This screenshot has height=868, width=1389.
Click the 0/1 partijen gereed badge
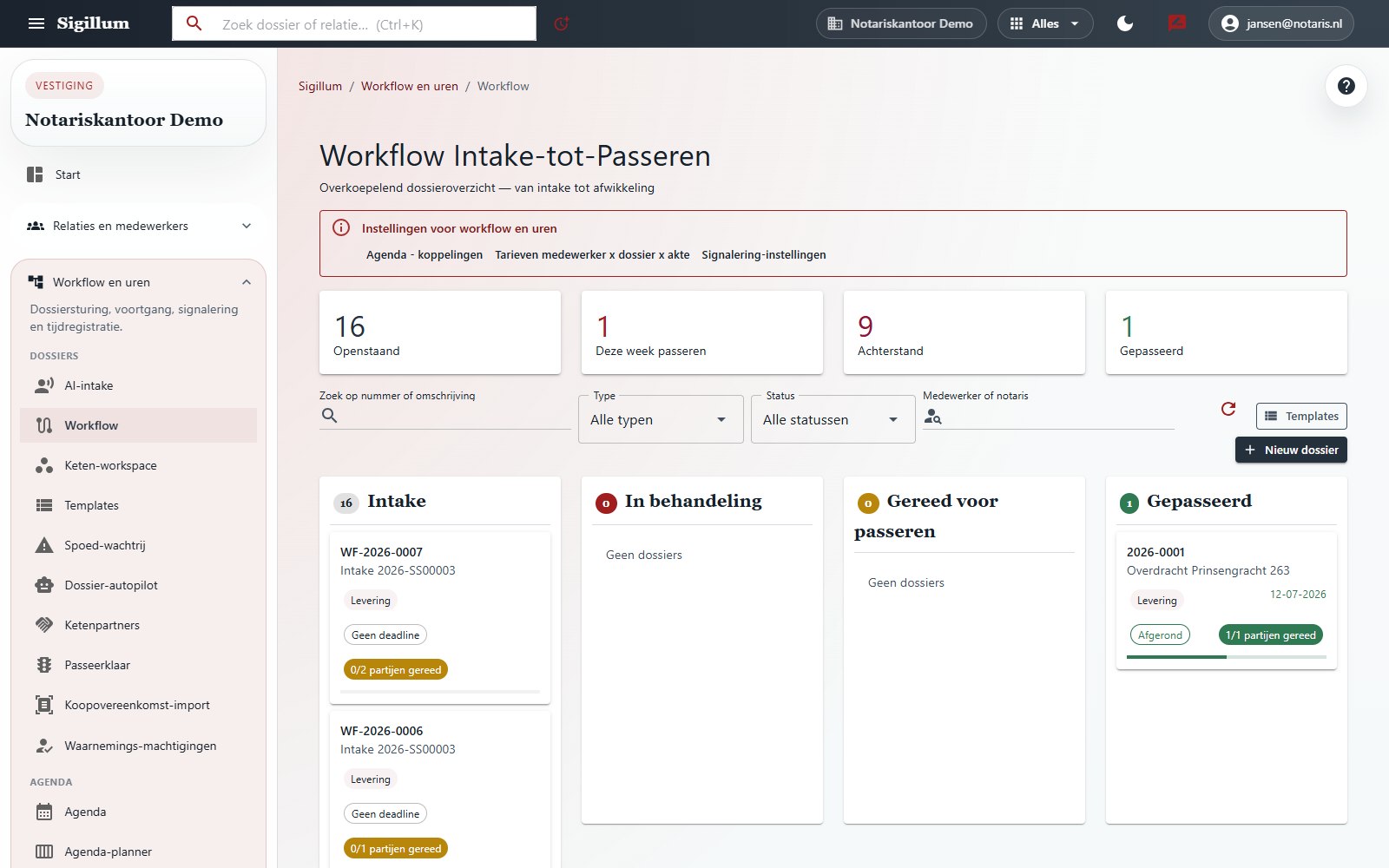396,848
